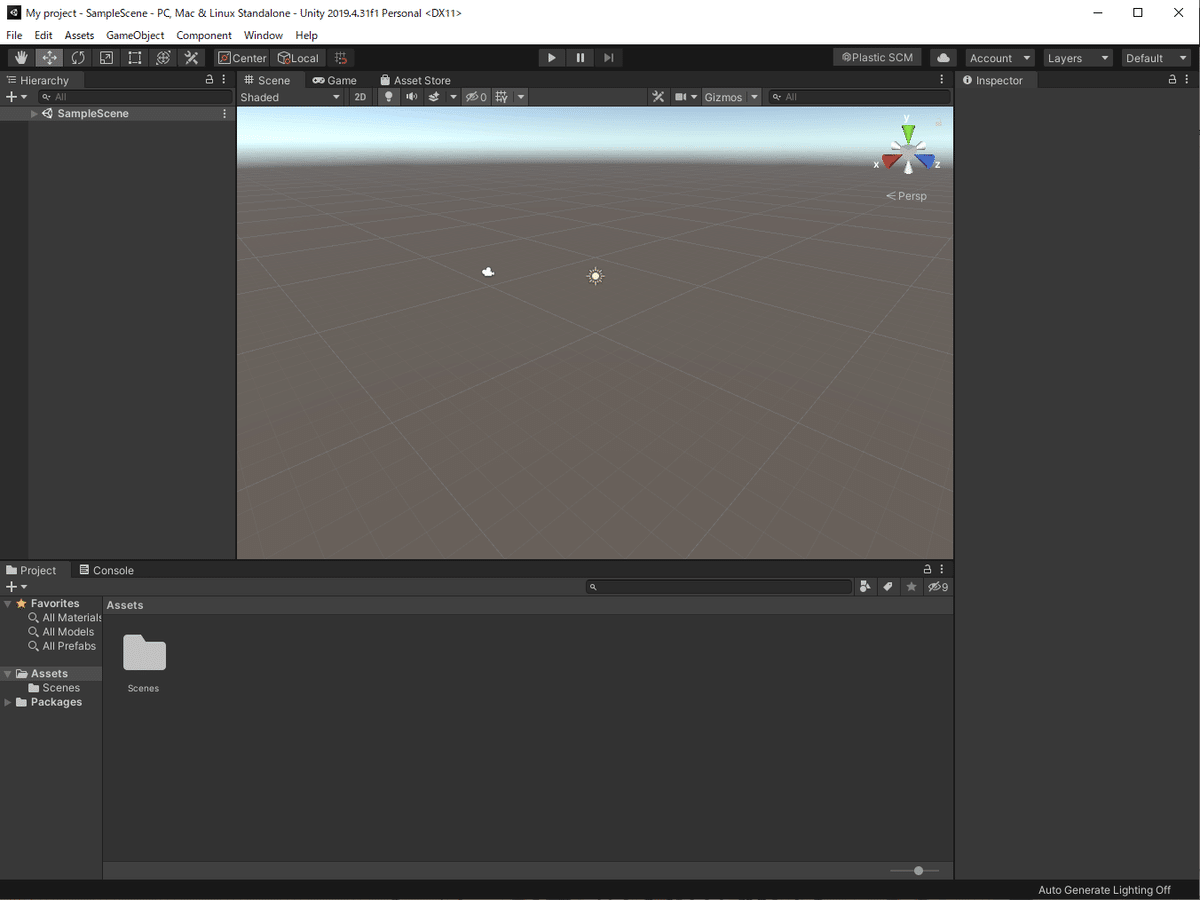
Task: Toggle hidden objects visibility in Scene
Action: click(x=476, y=97)
